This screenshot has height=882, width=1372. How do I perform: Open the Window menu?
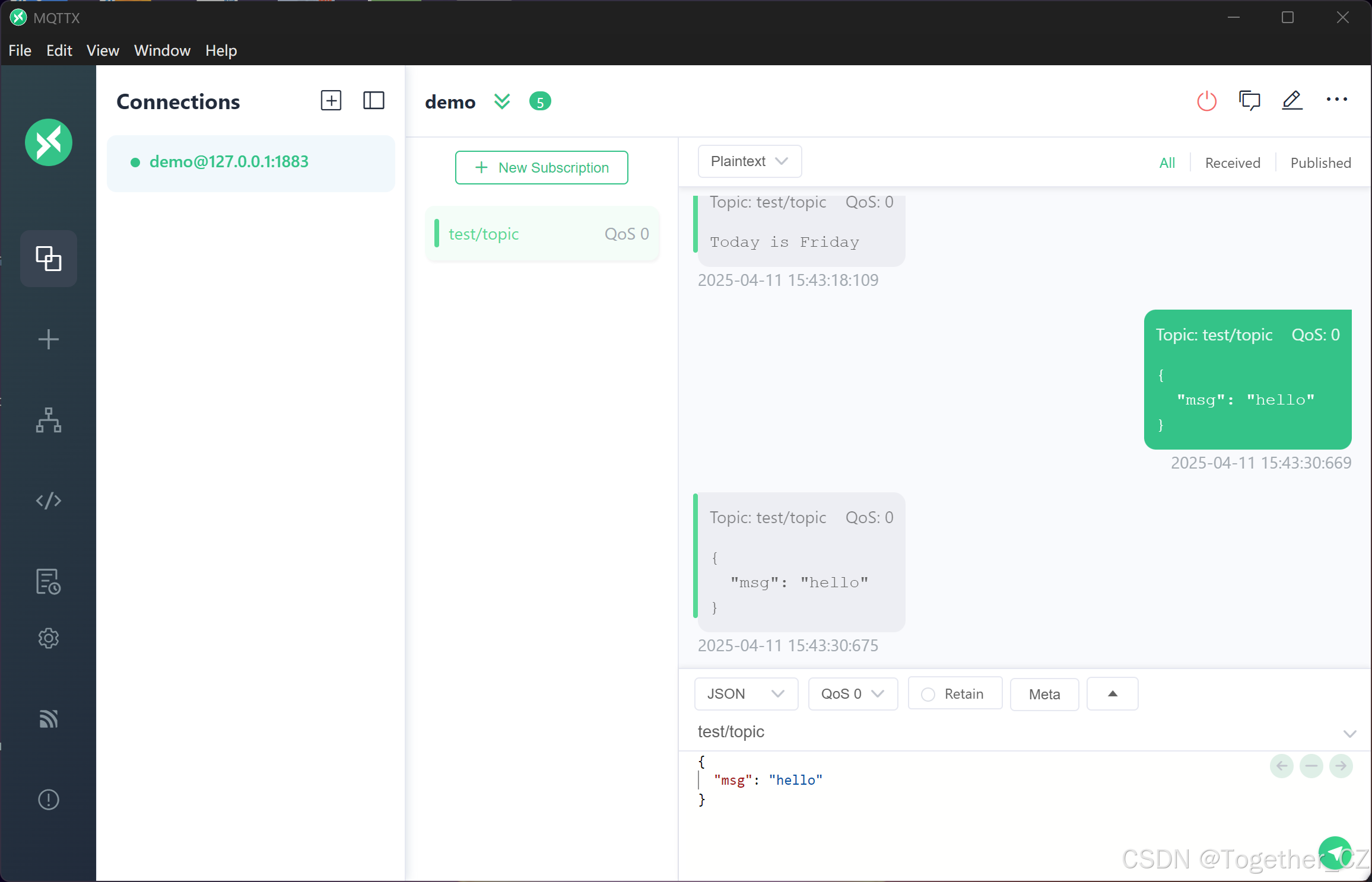pyautogui.click(x=161, y=50)
